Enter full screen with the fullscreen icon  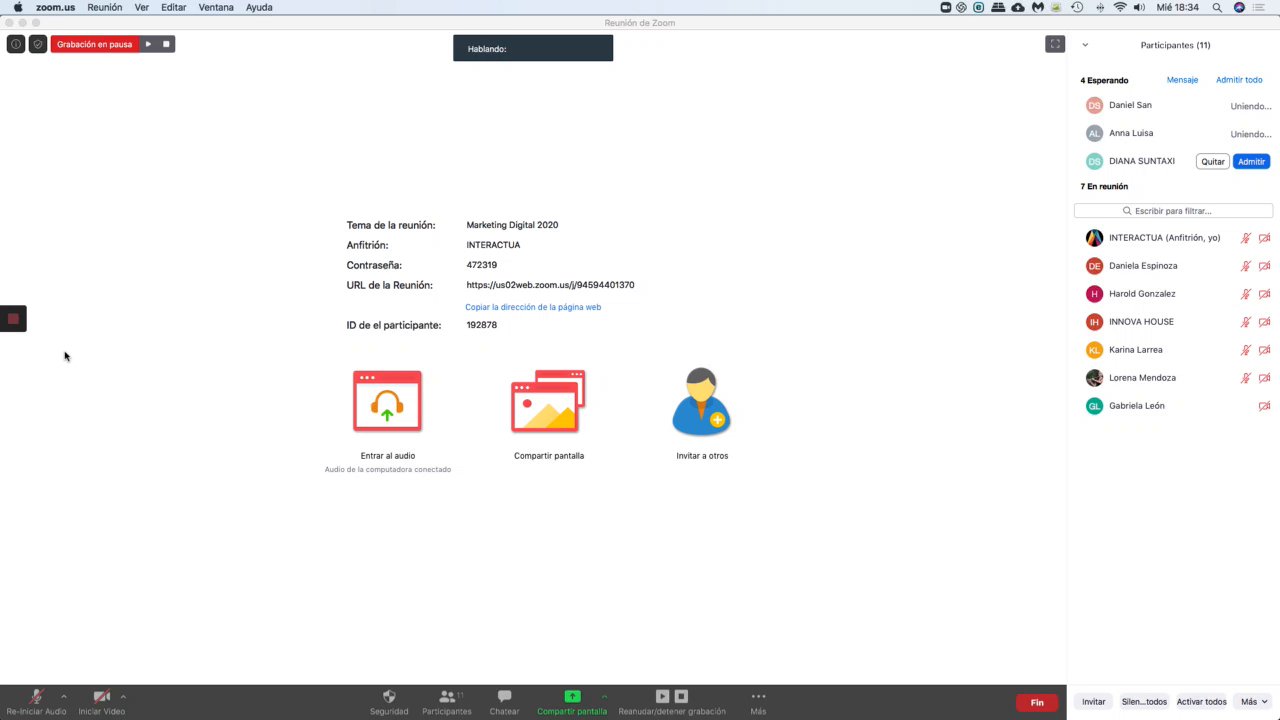(1055, 44)
